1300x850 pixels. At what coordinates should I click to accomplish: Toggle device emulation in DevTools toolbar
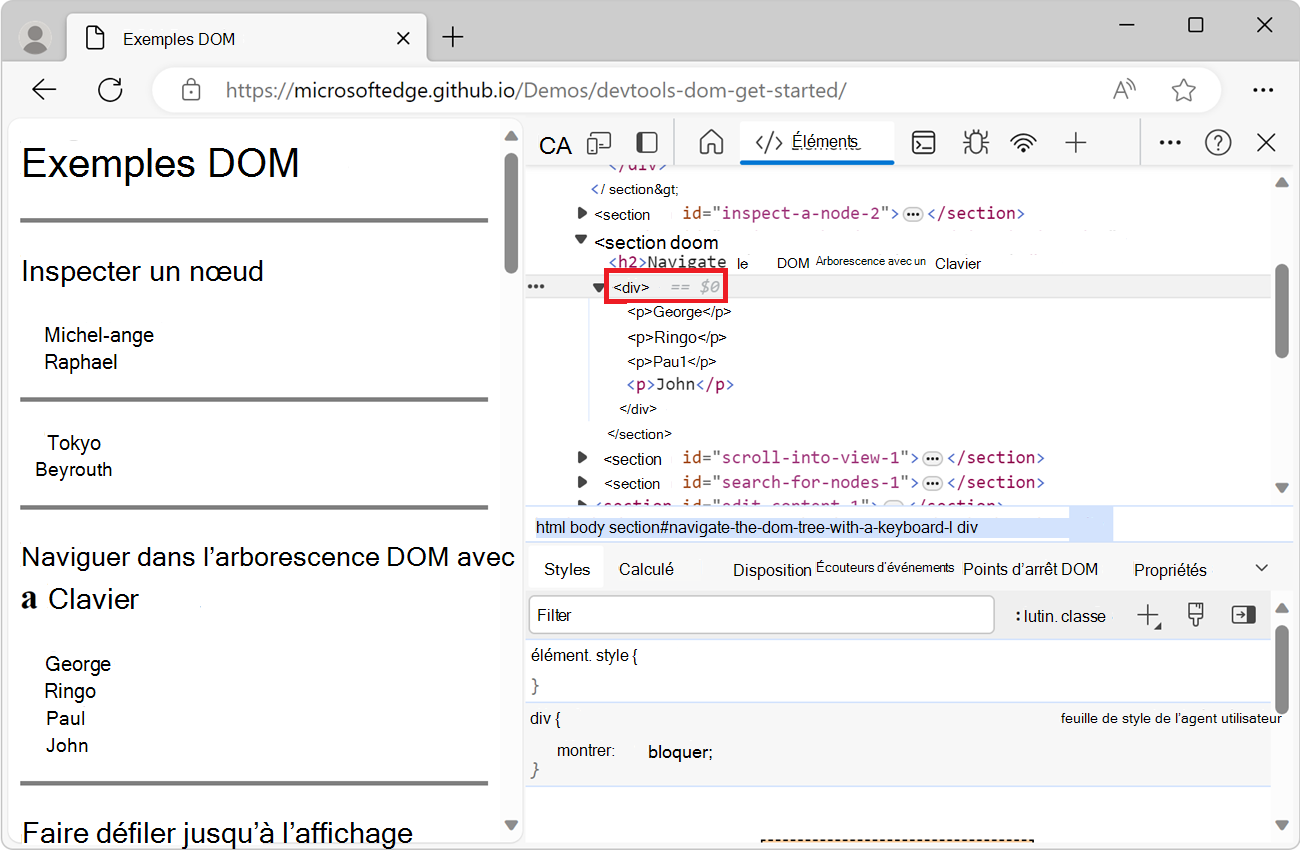coord(599,143)
